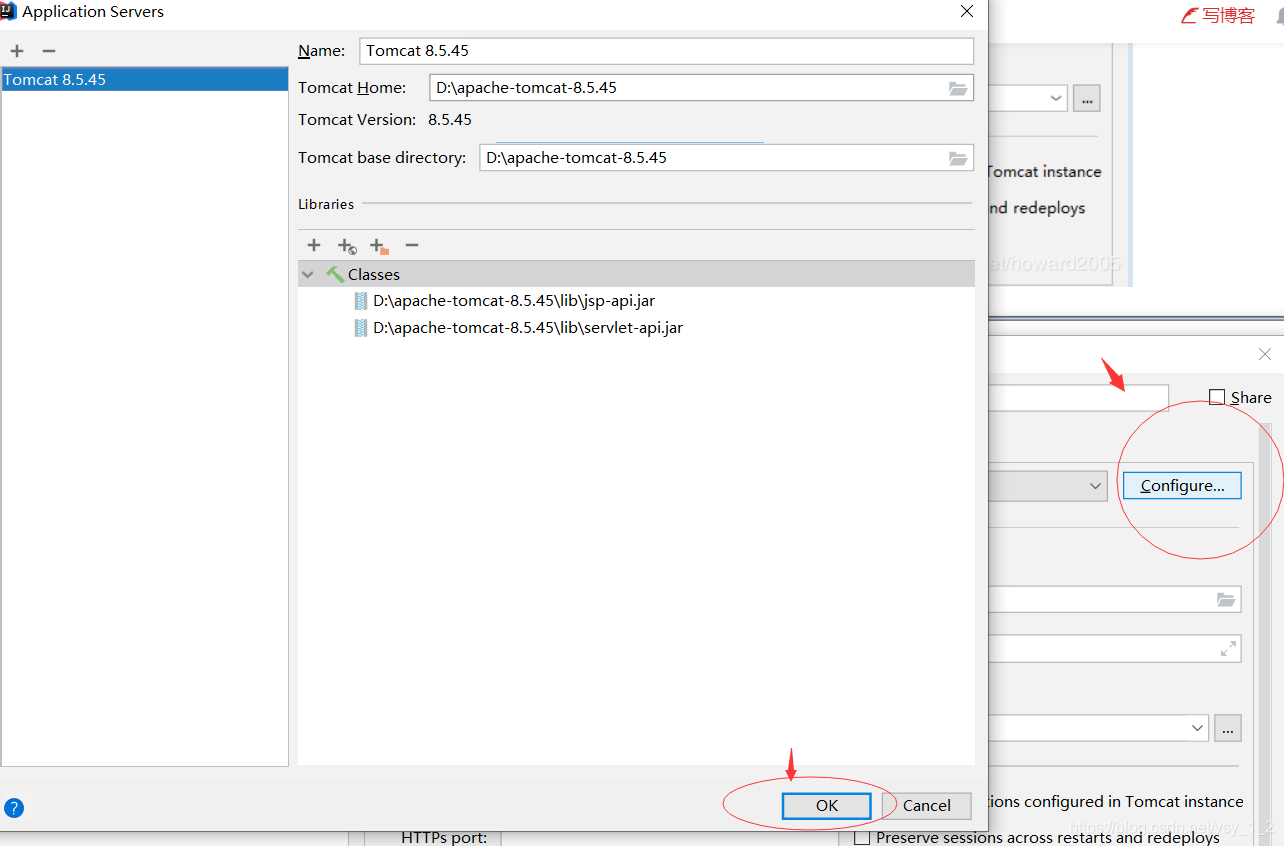
Task: Browse folder icon in the background window field
Action: tap(1226, 599)
